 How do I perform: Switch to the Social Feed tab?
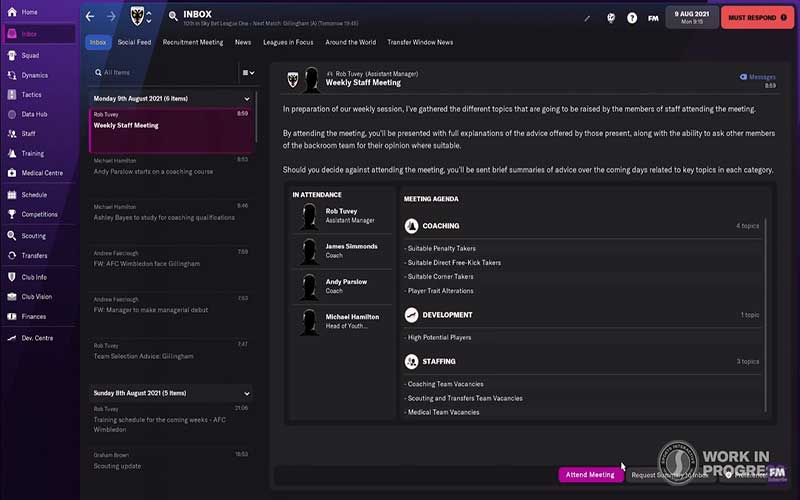(x=134, y=42)
